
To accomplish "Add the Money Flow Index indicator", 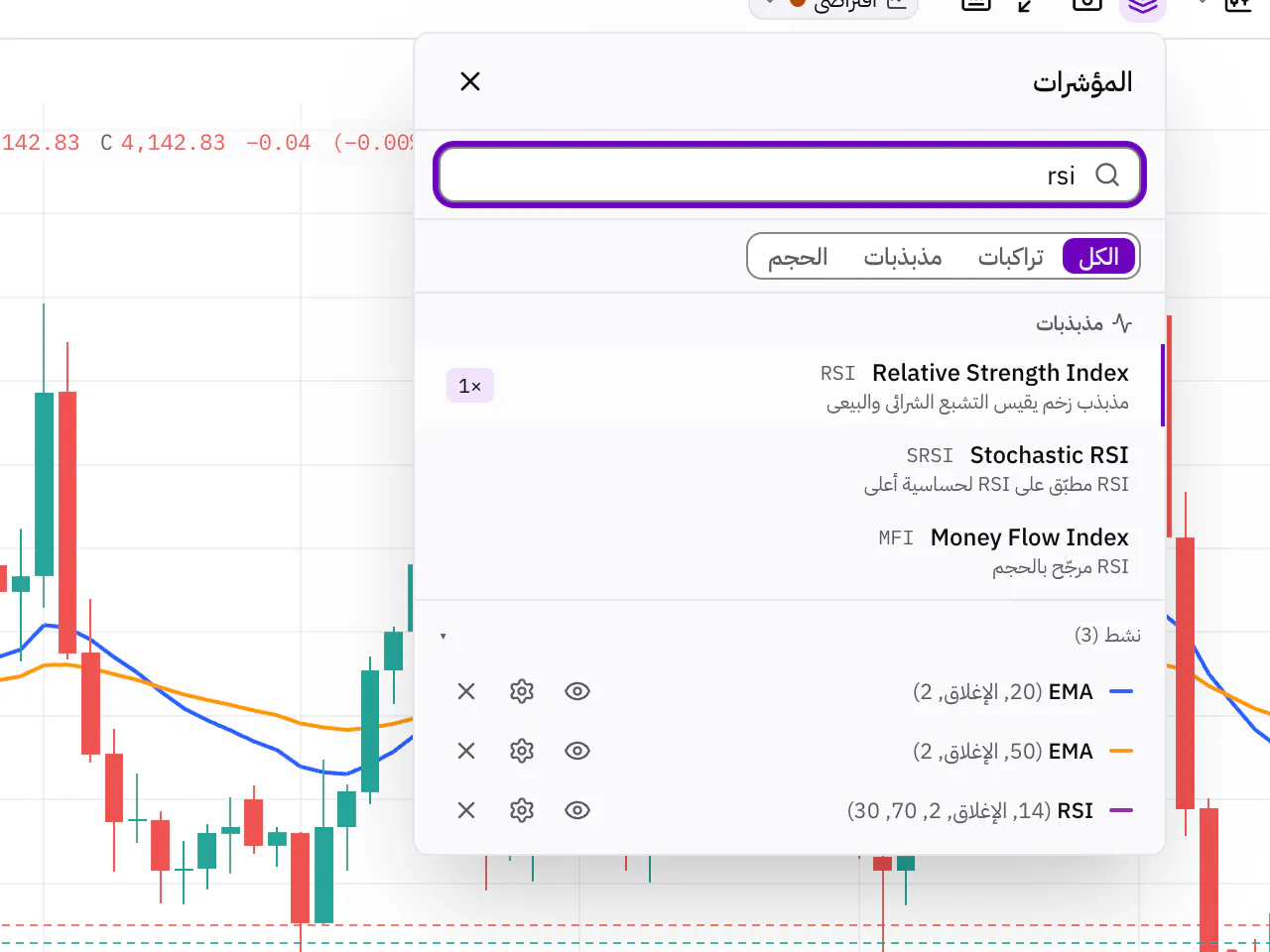I will (x=790, y=551).
